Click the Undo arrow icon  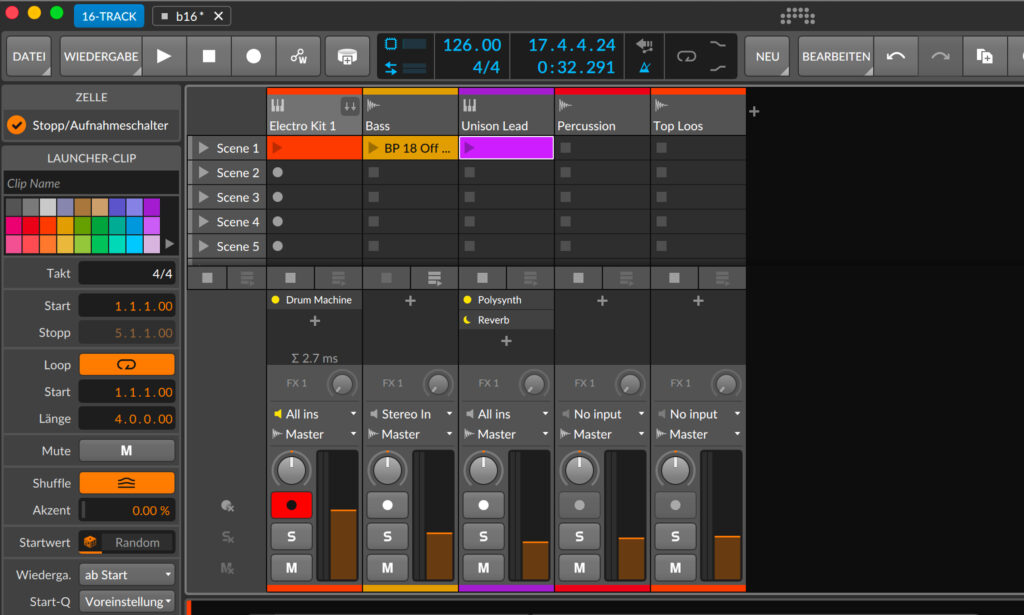896,56
